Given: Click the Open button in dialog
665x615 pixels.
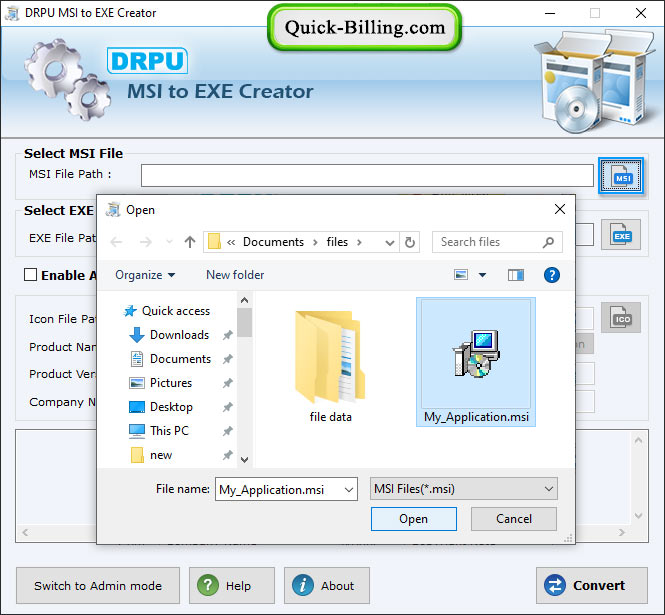Looking at the screenshot, I should tap(414, 519).
